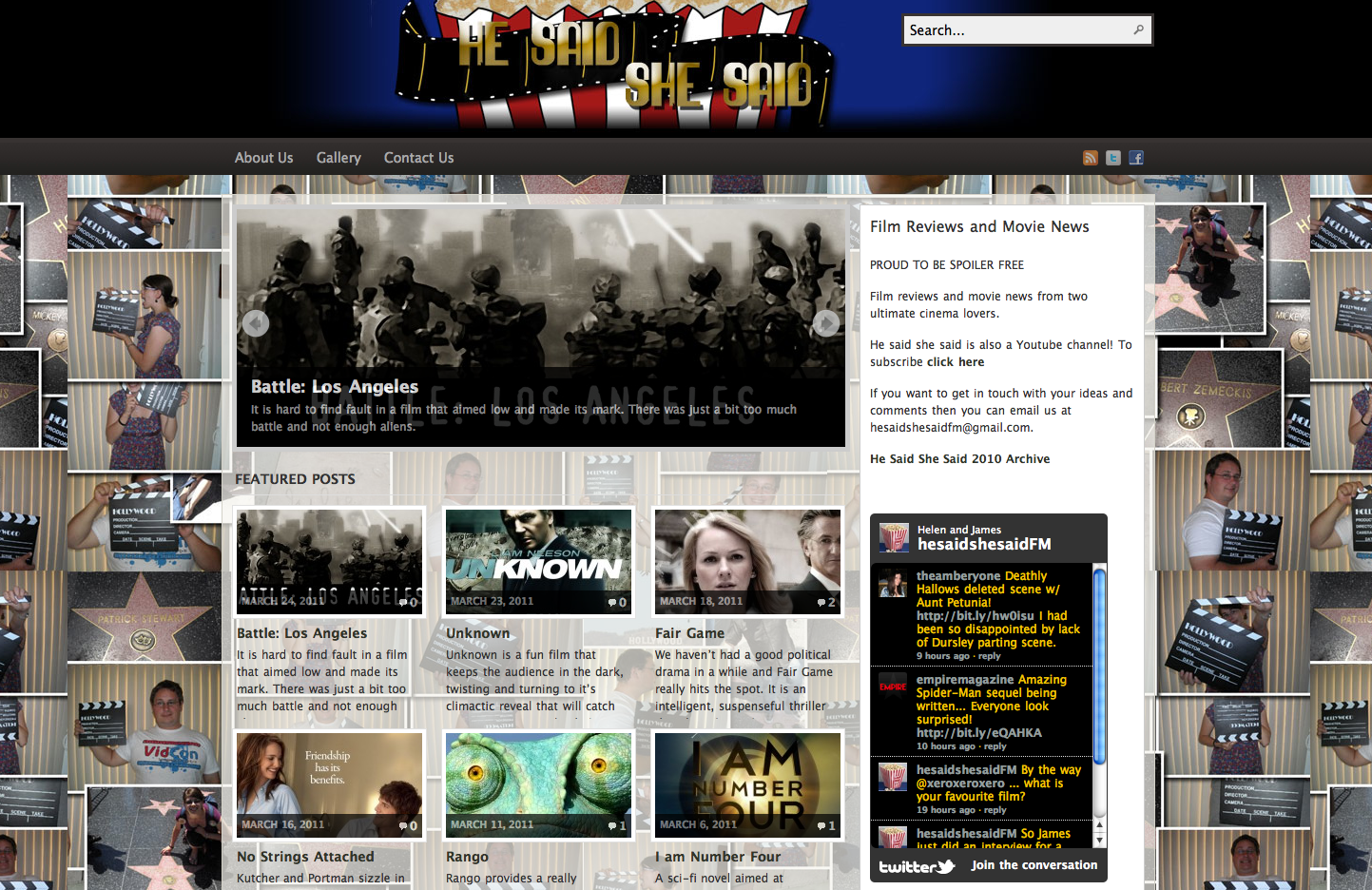The height and width of the screenshot is (890, 1372).
Task: Click Battle: Los Angeles featured thumbnail
Action: (x=329, y=561)
